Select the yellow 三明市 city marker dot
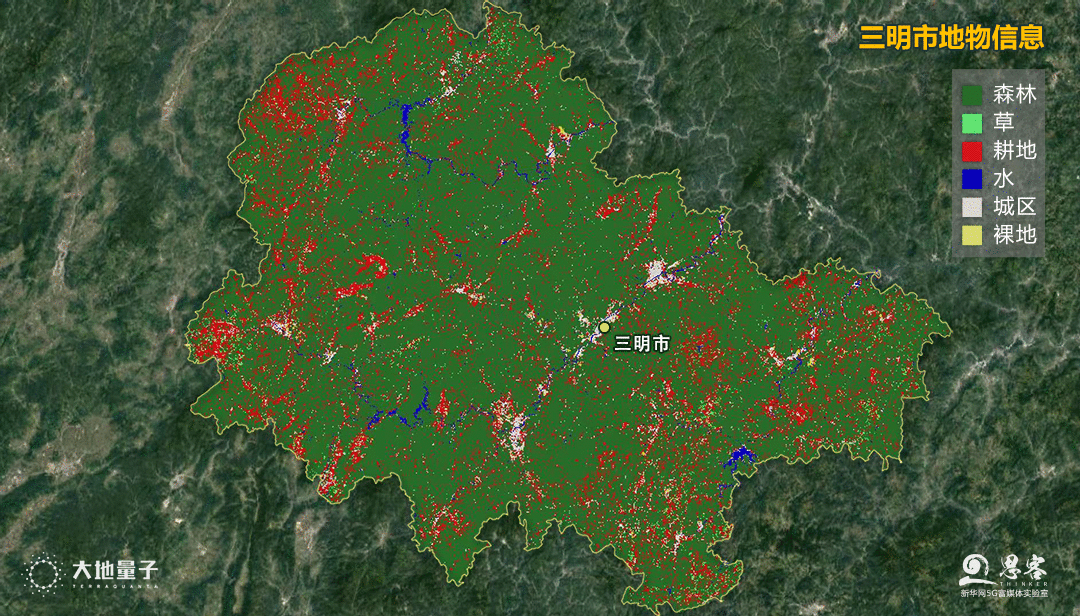 point(604,327)
